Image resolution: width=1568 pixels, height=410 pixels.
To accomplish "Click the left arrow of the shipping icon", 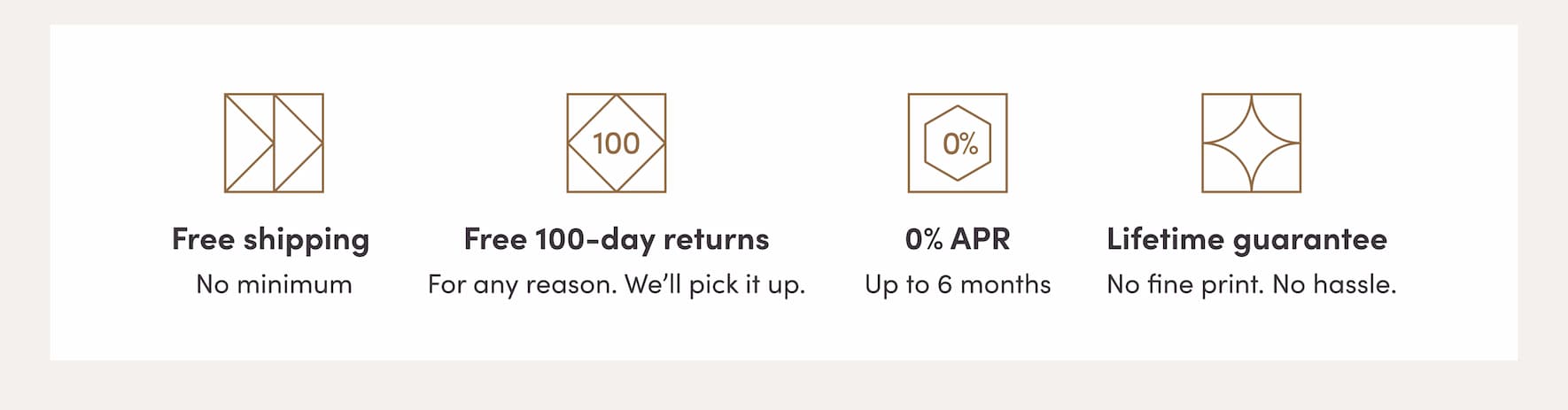I will (249, 143).
